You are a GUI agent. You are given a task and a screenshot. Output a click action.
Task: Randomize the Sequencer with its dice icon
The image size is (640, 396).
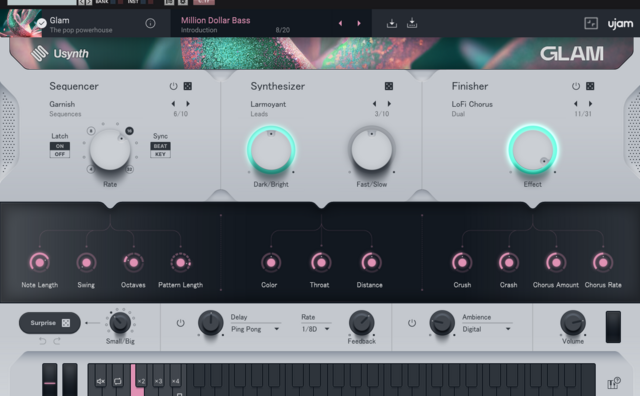coord(188,86)
